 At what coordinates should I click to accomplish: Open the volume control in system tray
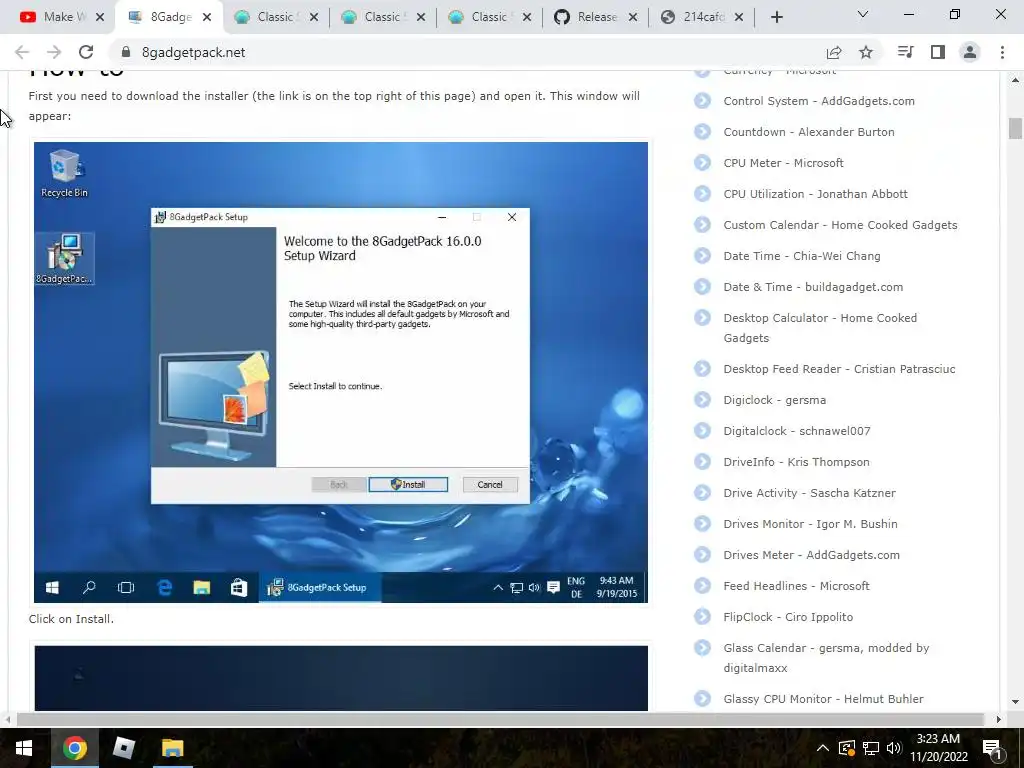[894, 748]
